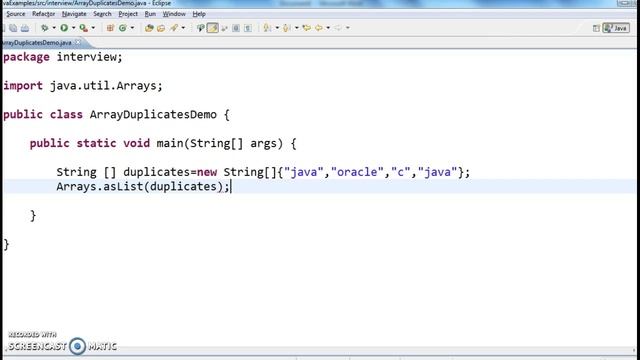Open the Next Annotation dropdown arrow
Image resolution: width=640 pixels, height=360 pixels.
pyautogui.click(x=277, y=28)
